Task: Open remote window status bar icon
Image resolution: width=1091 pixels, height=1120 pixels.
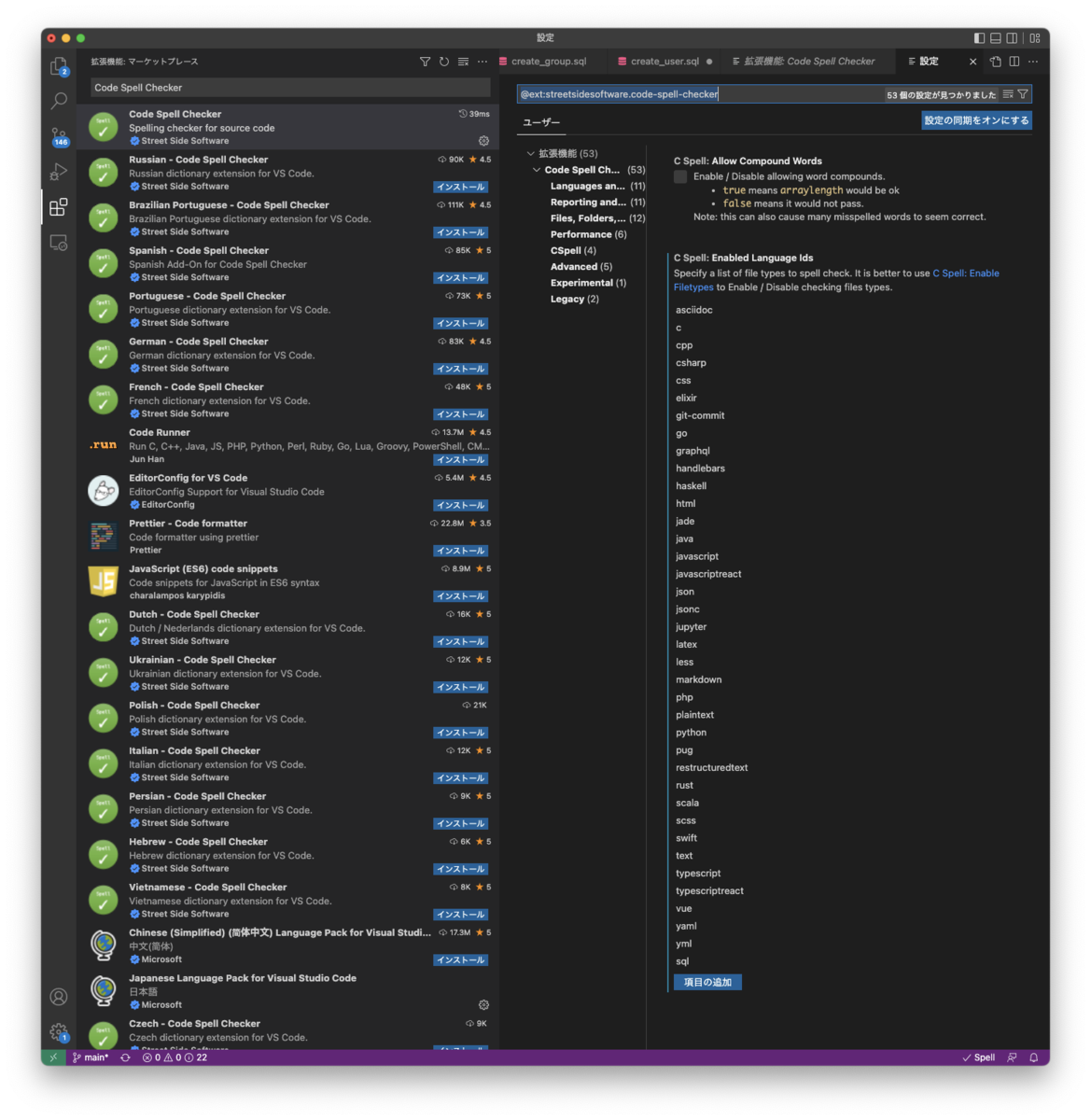Action: 53,1057
